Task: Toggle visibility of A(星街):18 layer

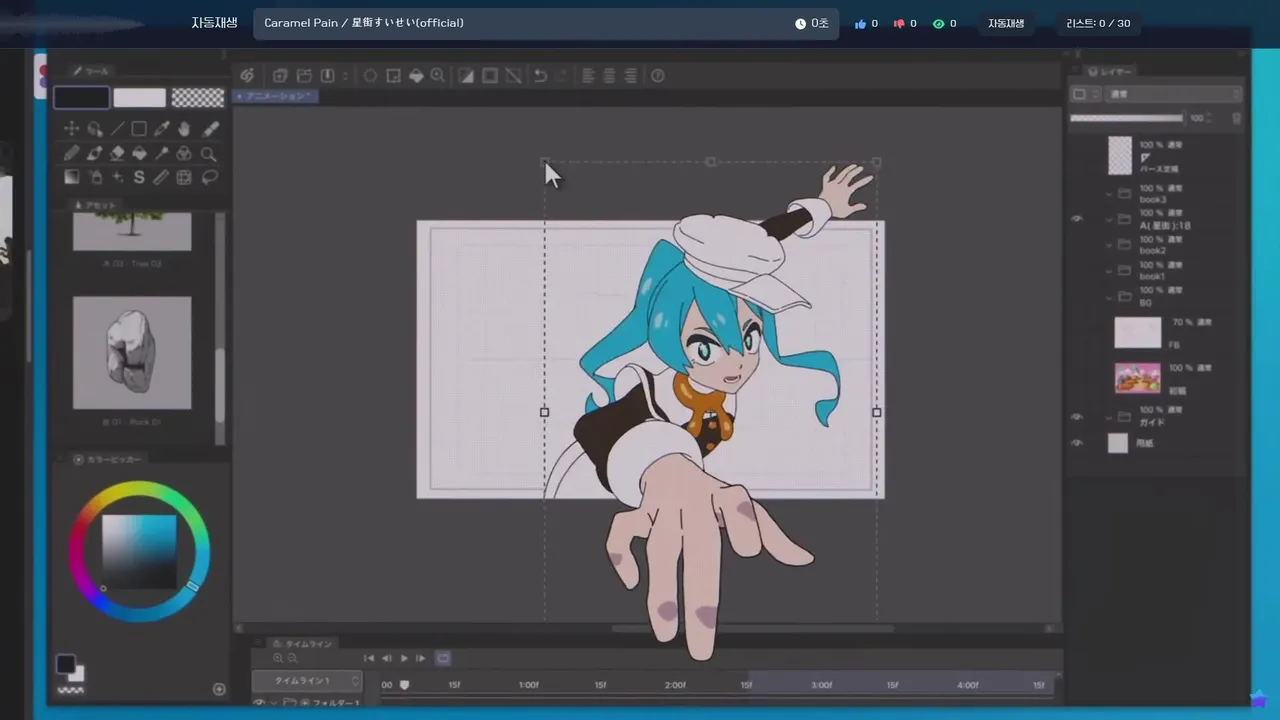Action: (x=1077, y=219)
